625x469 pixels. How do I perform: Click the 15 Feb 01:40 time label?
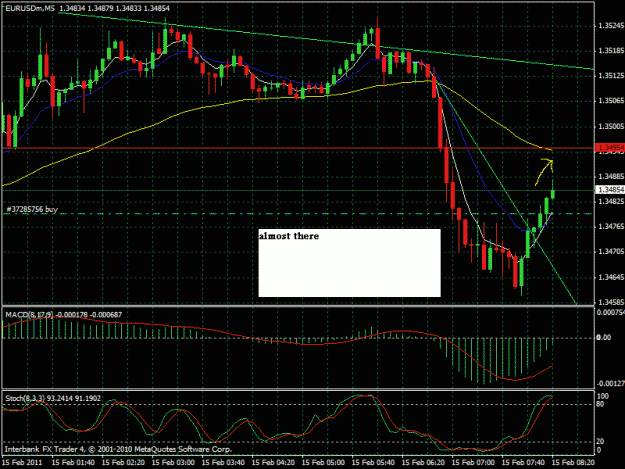tap(73, 462)
